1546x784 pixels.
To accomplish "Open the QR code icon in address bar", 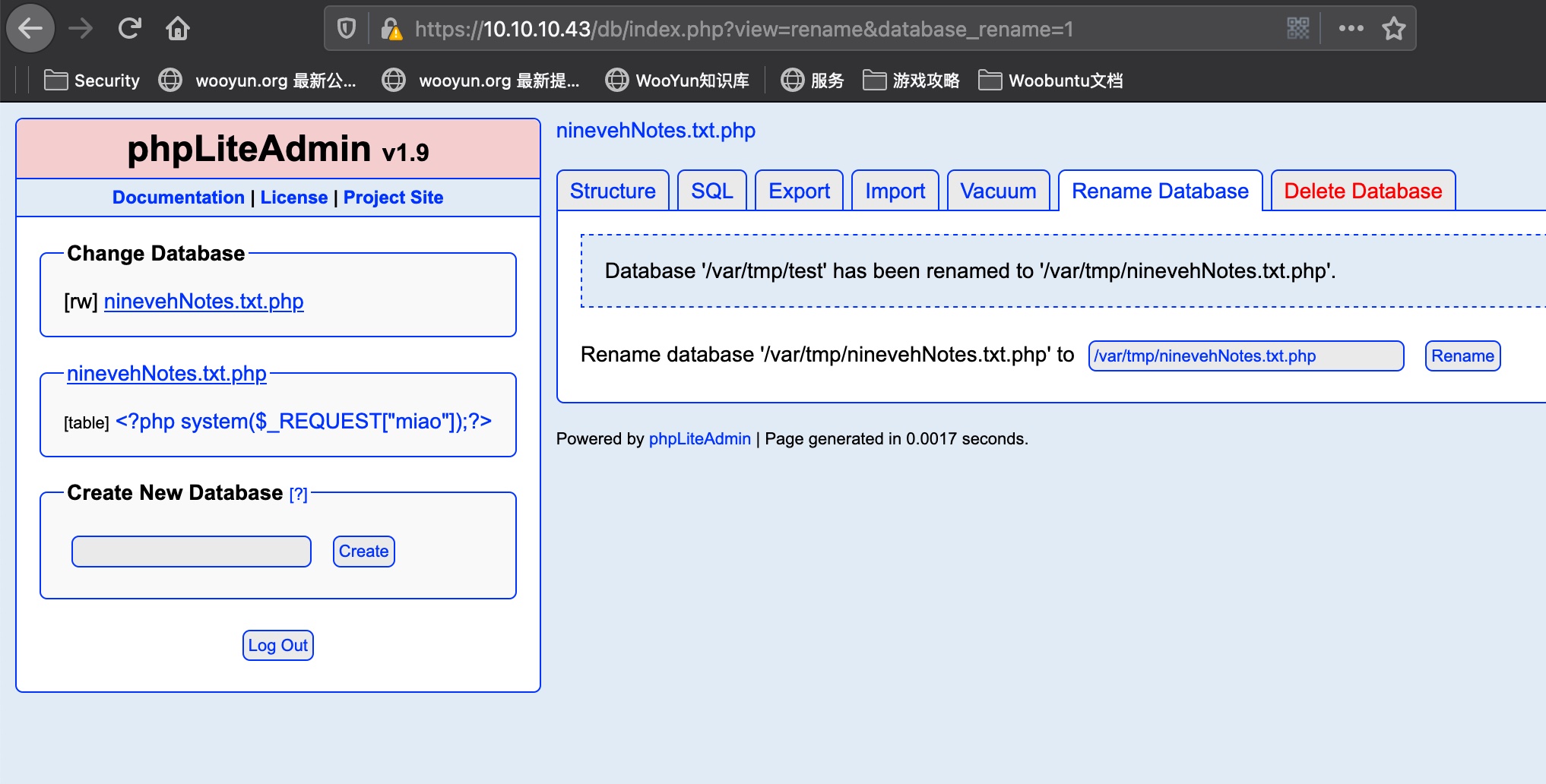I will tap(1298, 29).
